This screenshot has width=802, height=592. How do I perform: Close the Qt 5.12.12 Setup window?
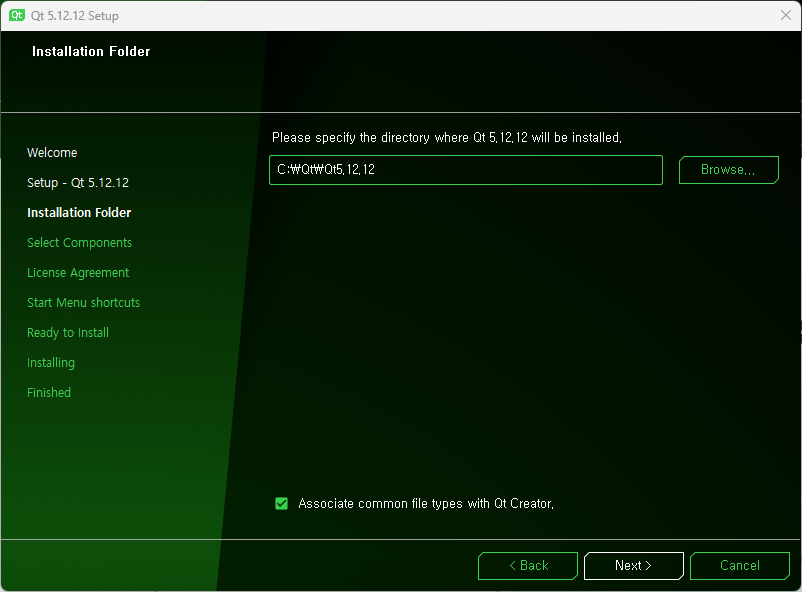coord(786,15)
